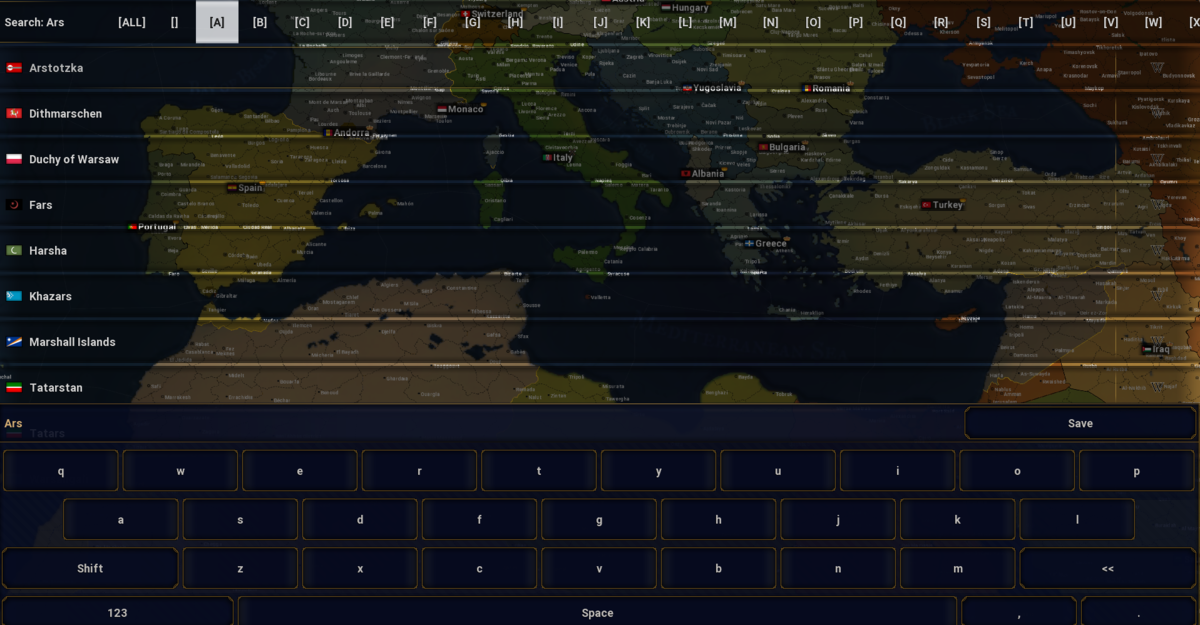The height and width of the screenshot is (625, 1200).
Task: Click the Save button
Action: tap(1080, 423)
